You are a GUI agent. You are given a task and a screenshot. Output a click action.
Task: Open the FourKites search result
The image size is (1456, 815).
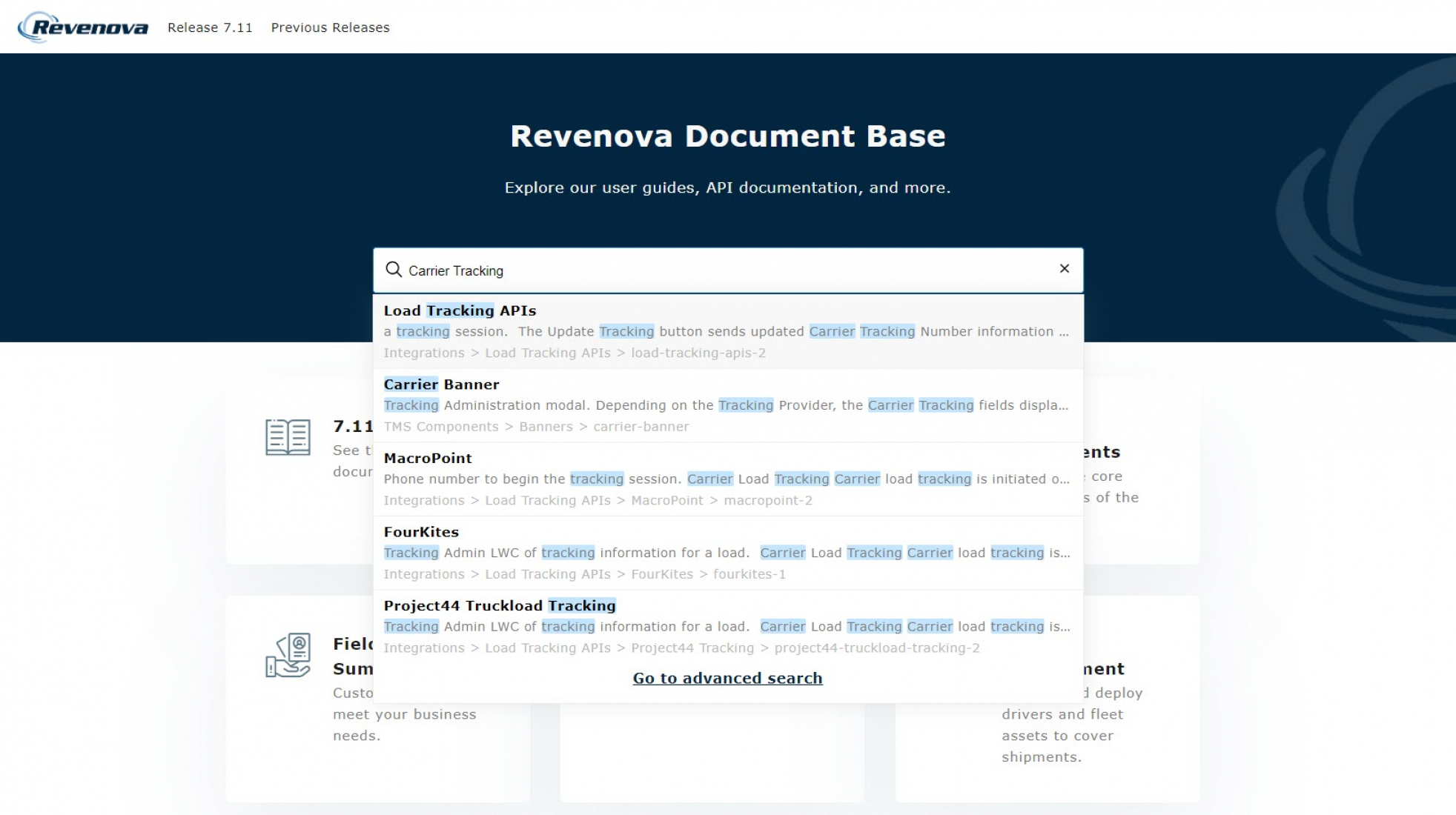tap(421, 531)
